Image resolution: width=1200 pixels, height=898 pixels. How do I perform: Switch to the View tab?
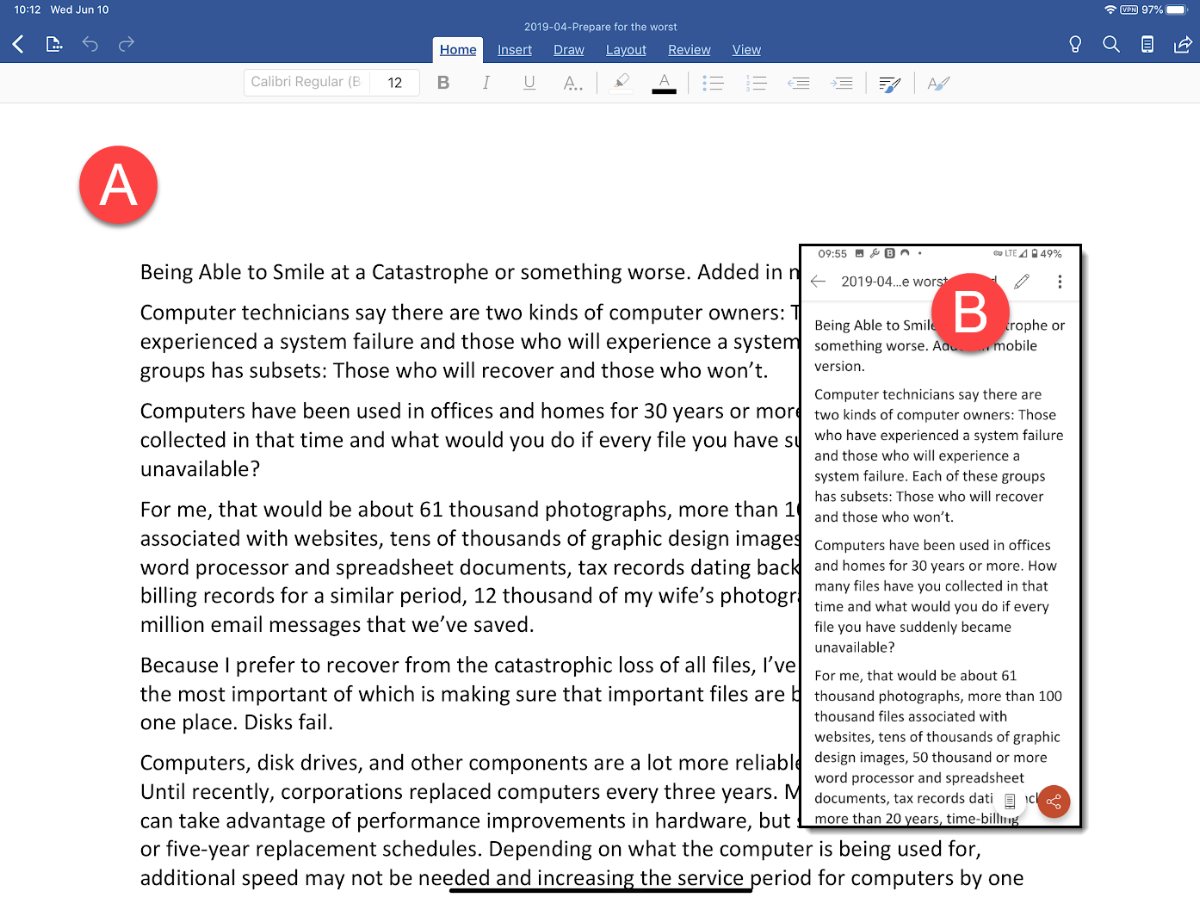(x=746, y=50)
